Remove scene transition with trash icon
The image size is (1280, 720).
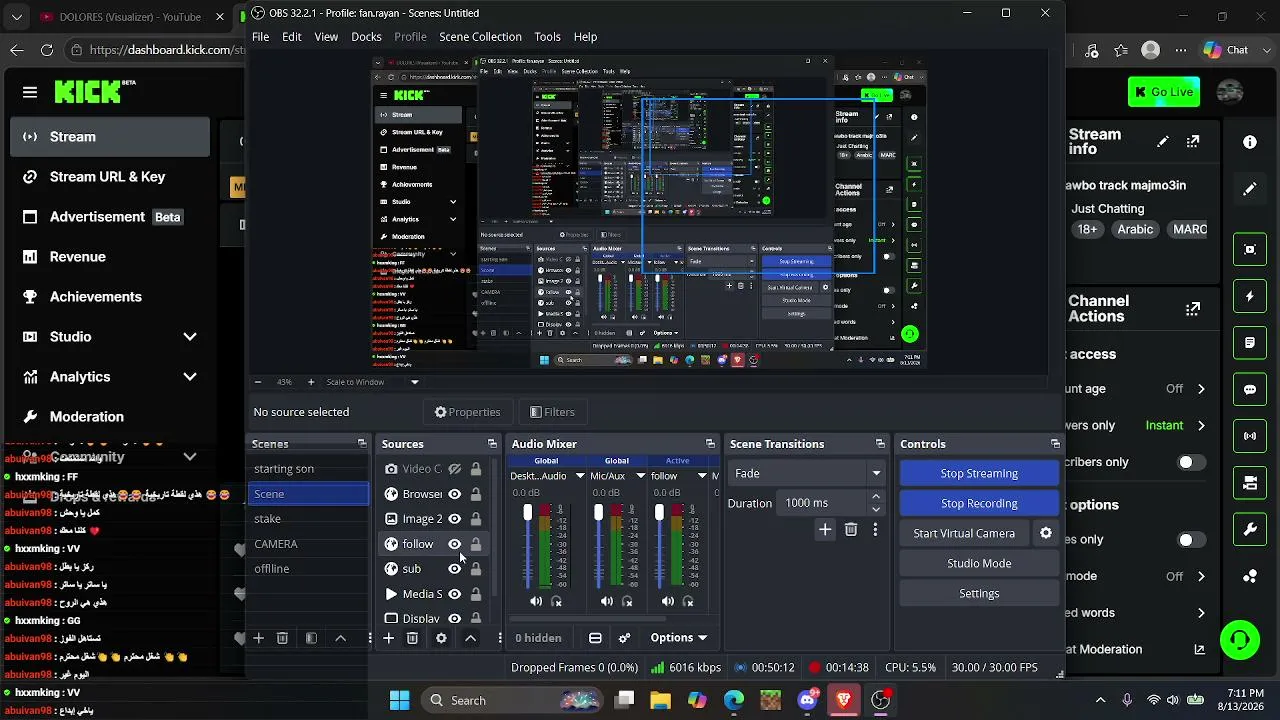tap(851, 530)
